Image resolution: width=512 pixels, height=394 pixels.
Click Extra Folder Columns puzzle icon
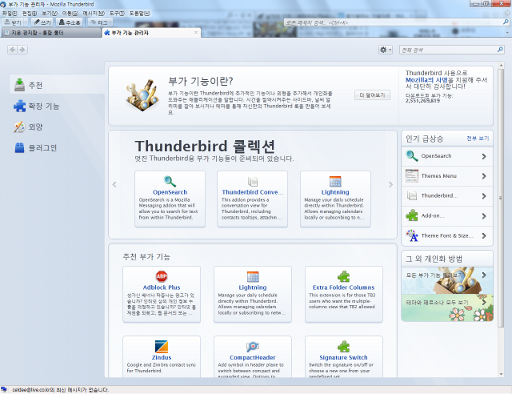click(x=344, y=276)
